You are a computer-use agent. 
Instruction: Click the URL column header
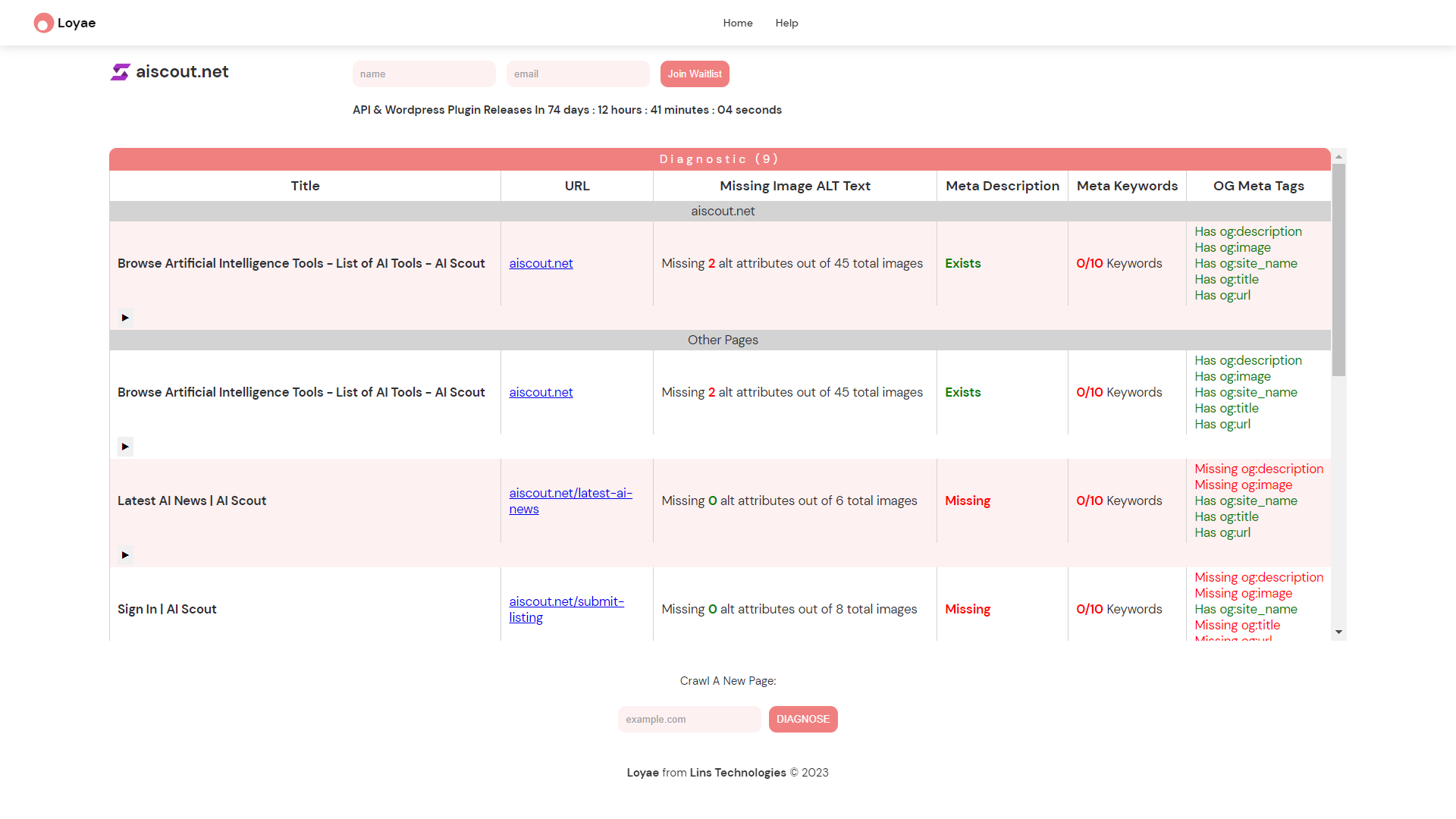[x=577, y=186]
